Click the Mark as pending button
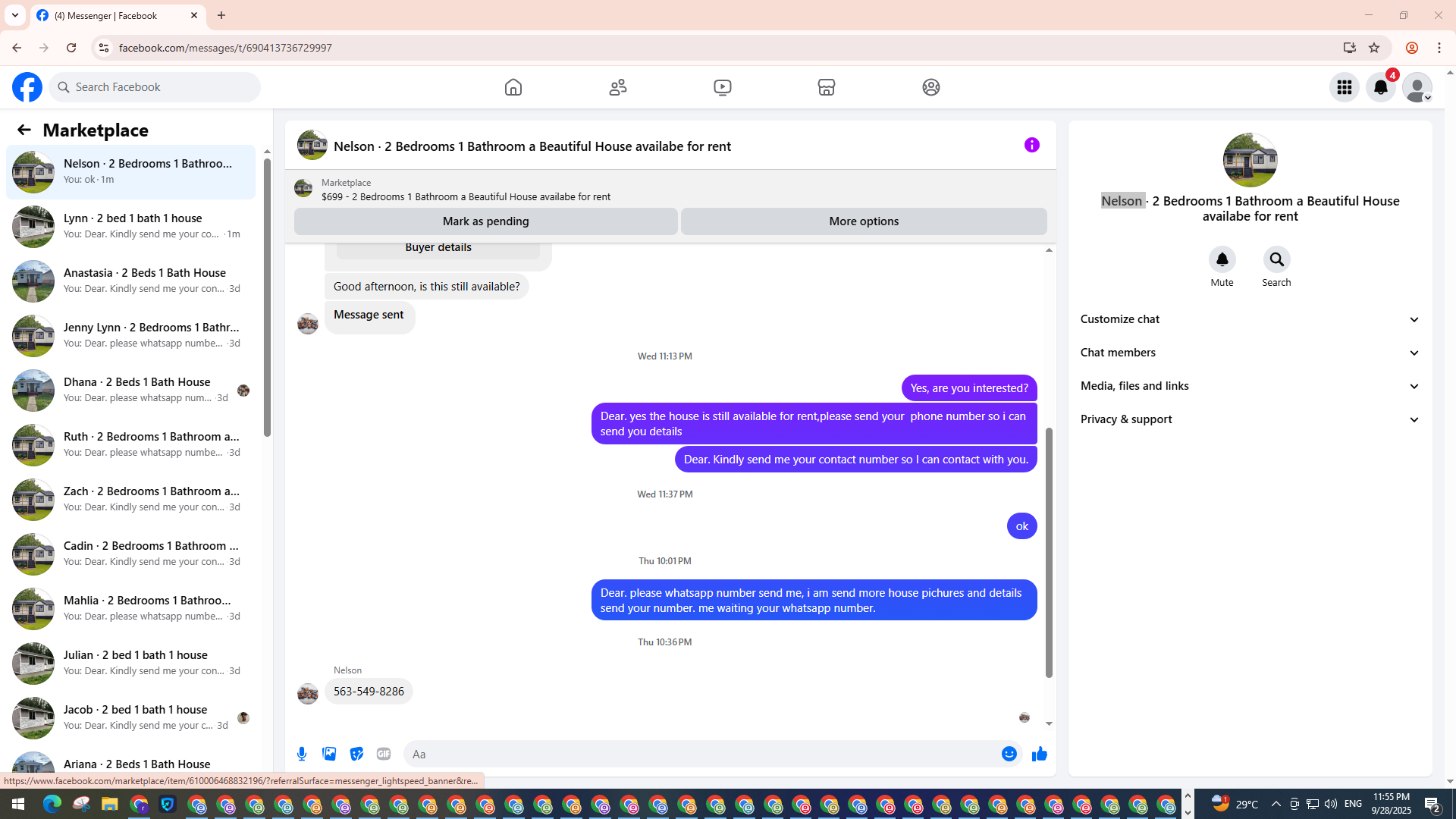The image size is (1456, 819). 485,221
